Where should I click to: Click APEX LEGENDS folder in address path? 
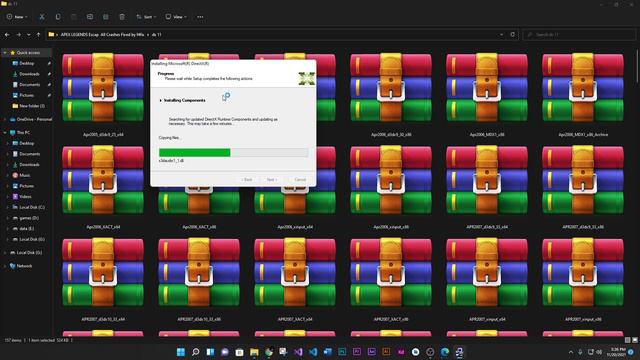(102, 35)
